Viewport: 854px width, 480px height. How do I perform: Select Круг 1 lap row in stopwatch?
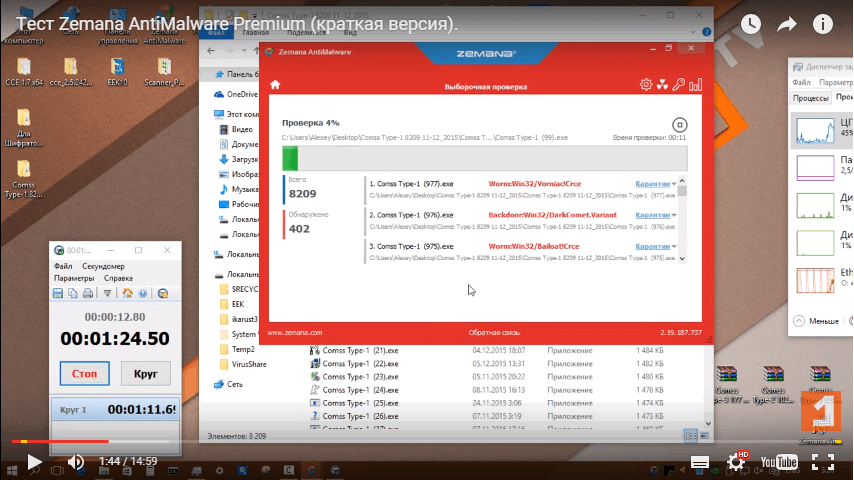pyautogui.click(x=115, y=409)
